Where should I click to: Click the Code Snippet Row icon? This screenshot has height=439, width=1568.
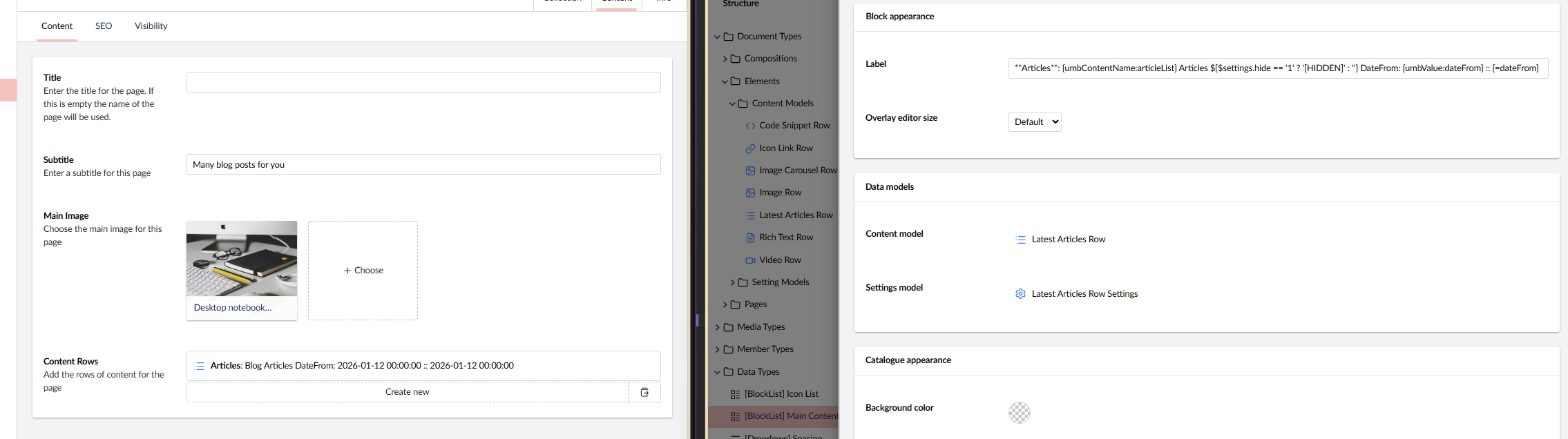pos(750,126)
